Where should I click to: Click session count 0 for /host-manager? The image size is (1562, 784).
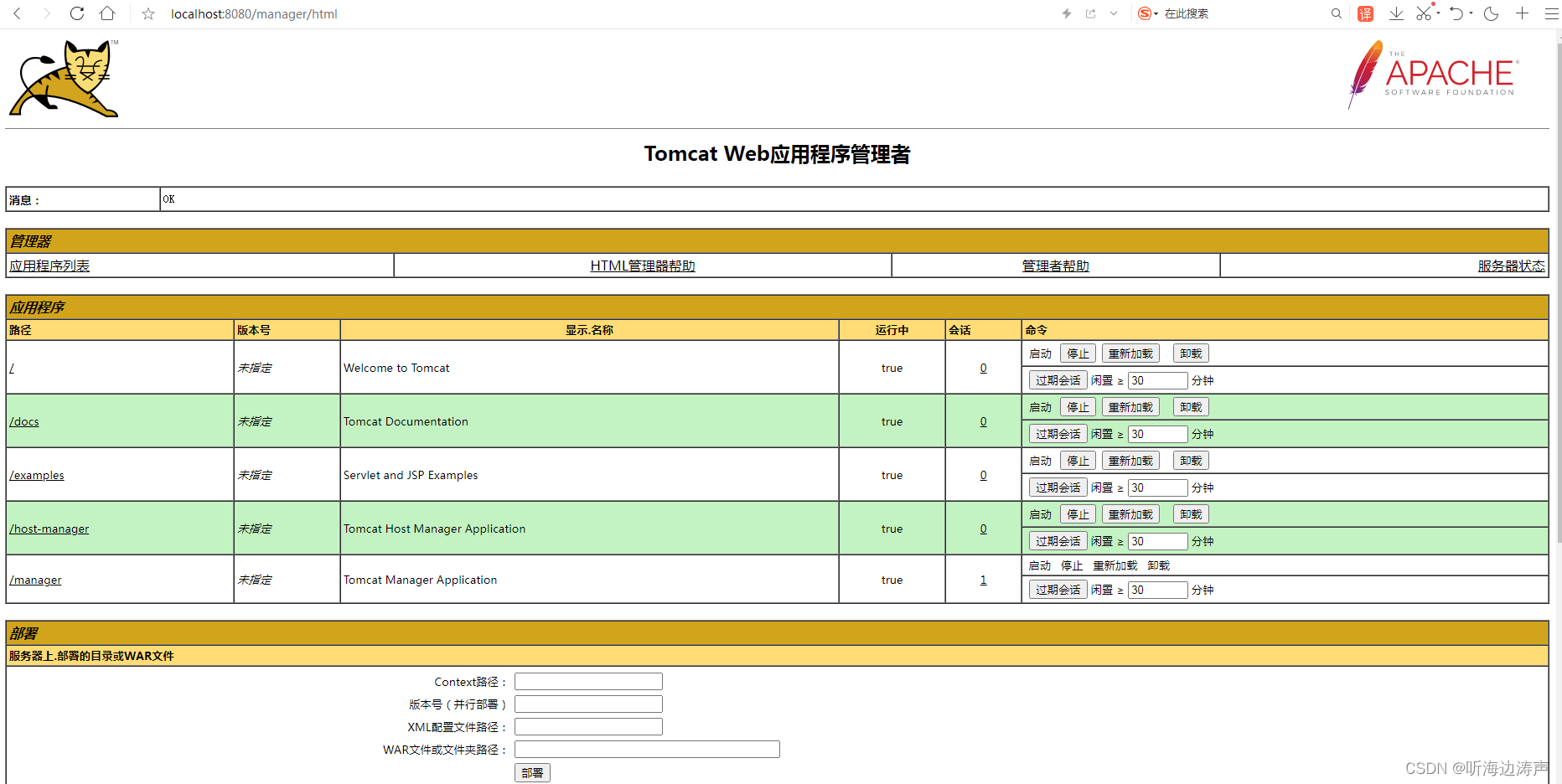pos(983,529)
